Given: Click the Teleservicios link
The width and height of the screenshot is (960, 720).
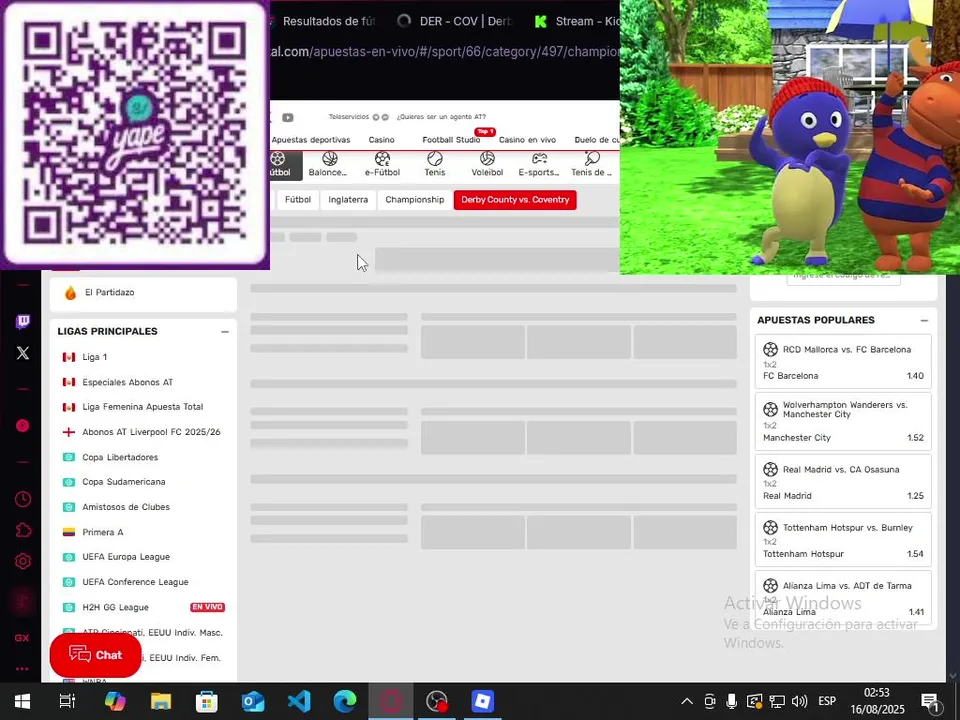Looking at the screenshot, I should [x=349, y=117].
